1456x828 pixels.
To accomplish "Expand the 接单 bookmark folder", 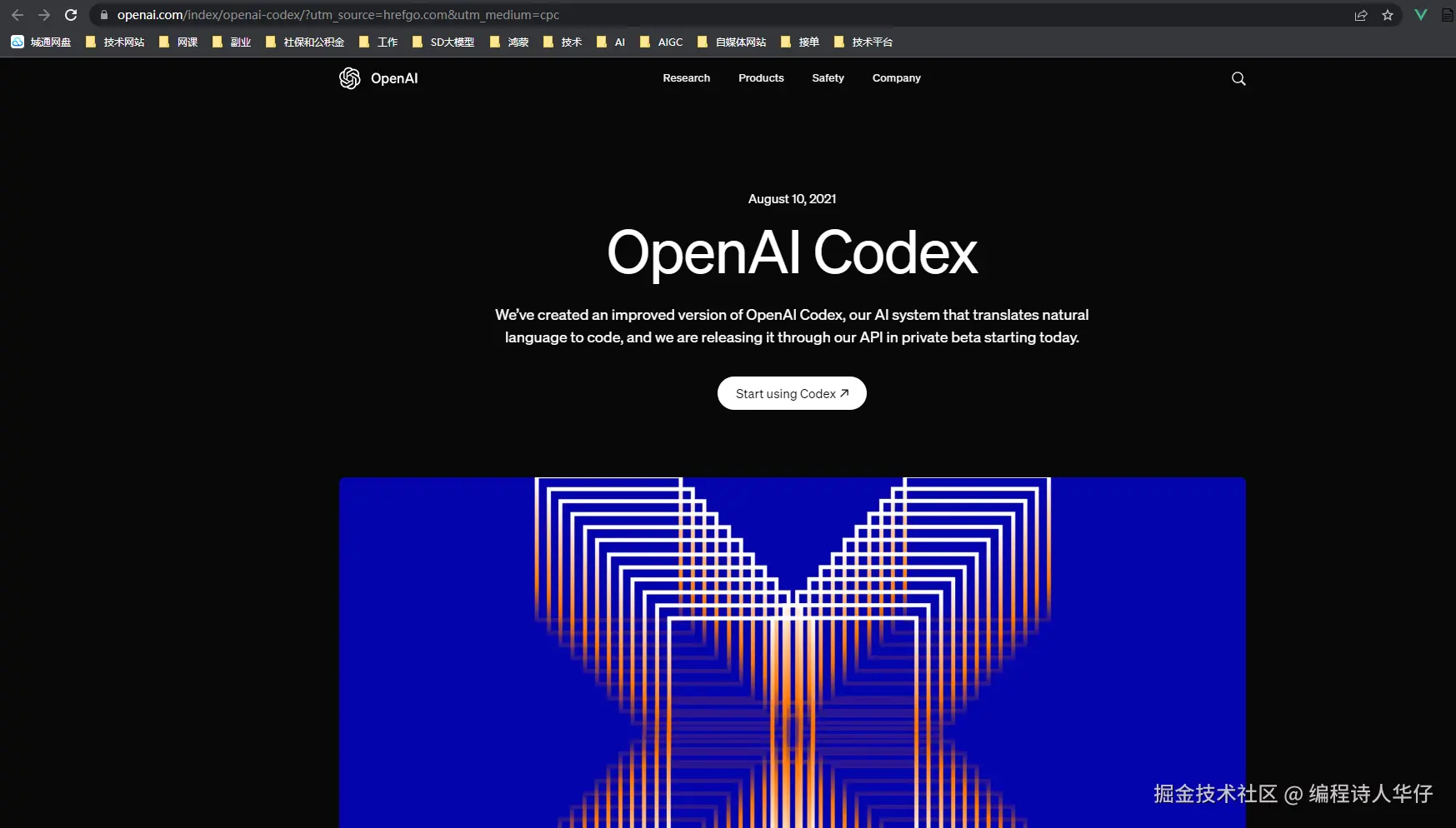I will pos(800,42).
